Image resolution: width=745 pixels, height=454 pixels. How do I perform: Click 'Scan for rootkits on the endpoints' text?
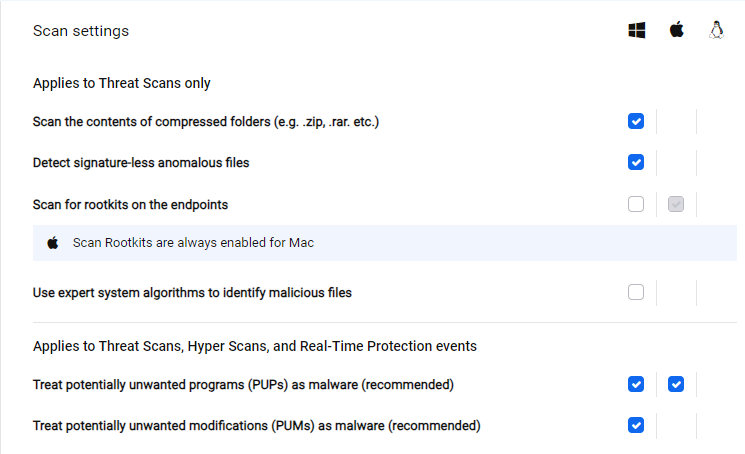(x=130, y=205)
